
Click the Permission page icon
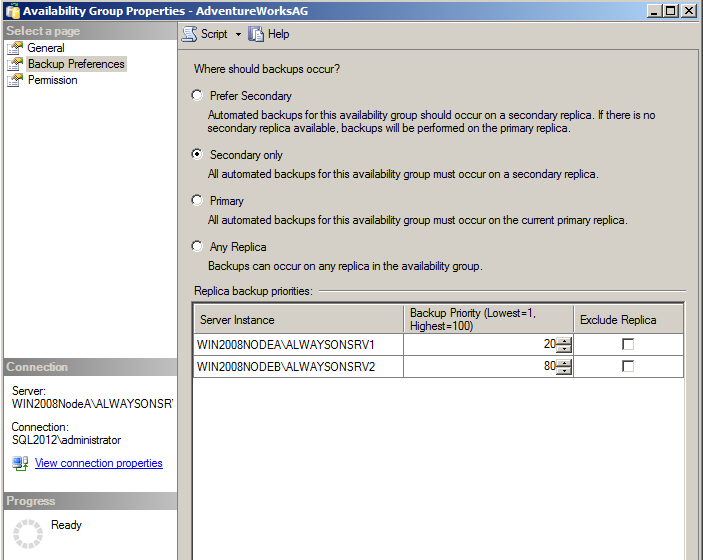(15, 80)
